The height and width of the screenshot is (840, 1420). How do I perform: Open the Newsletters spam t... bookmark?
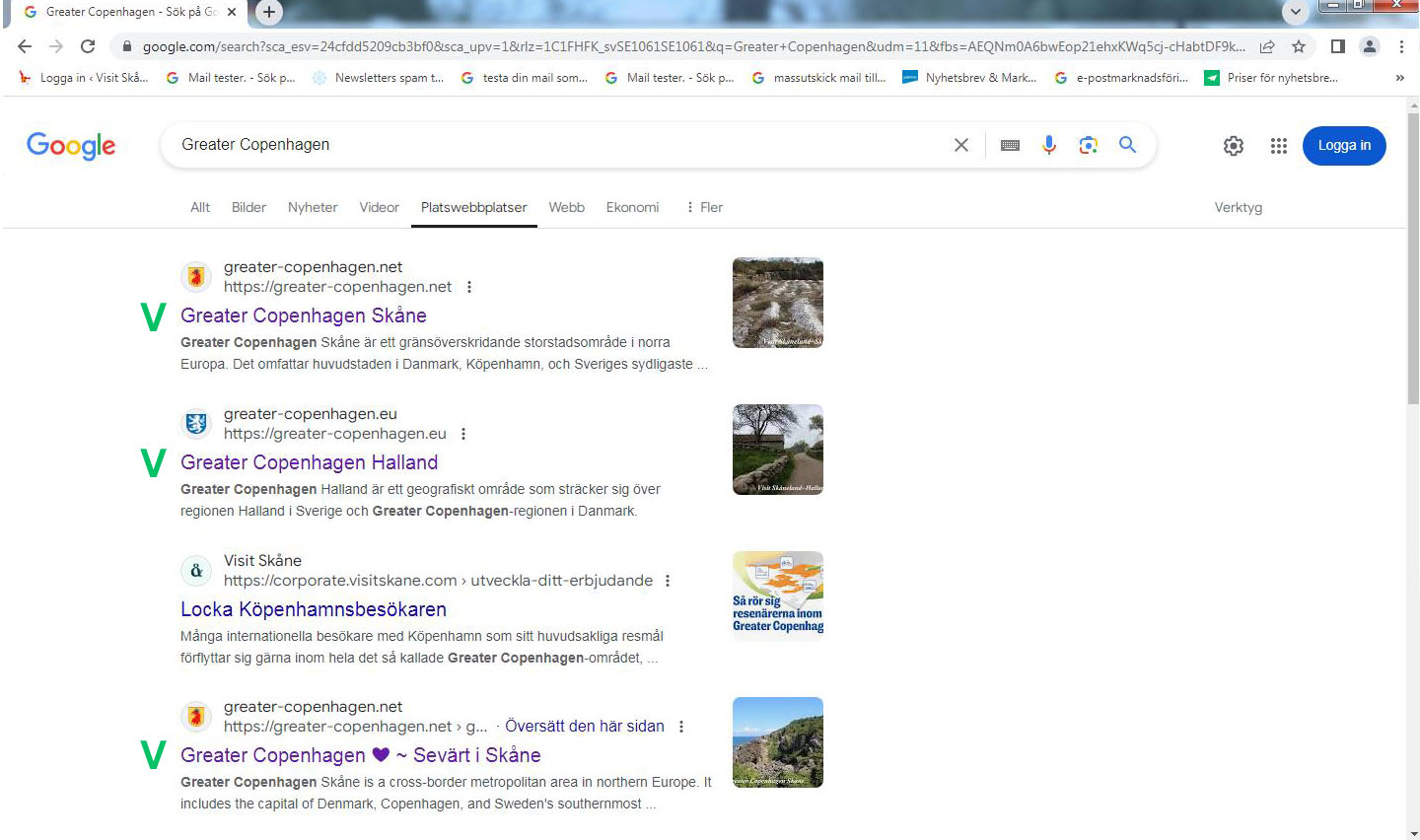(x=379, y=78)
